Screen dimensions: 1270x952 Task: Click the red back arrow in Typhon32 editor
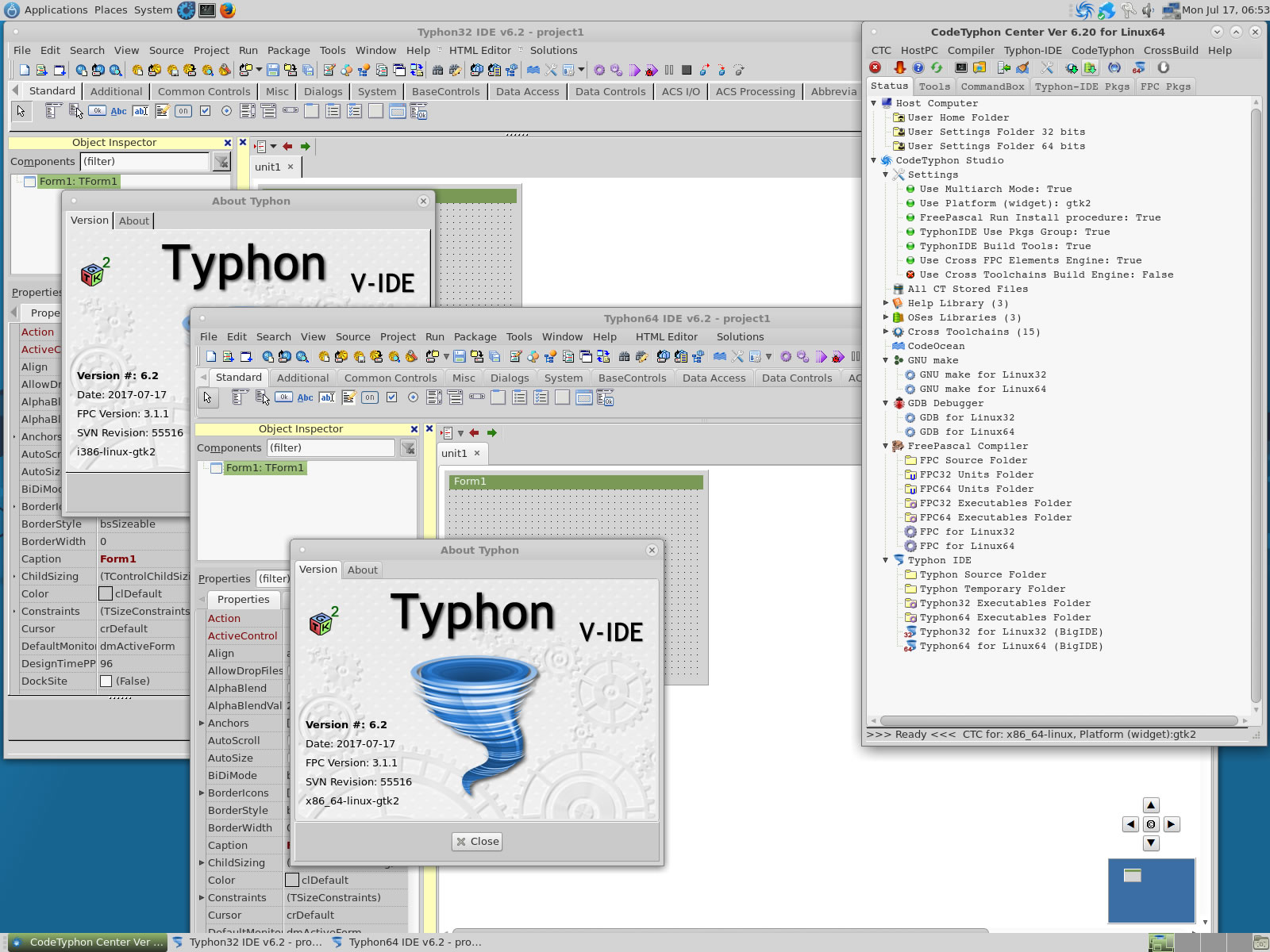(x=287, y=146)
